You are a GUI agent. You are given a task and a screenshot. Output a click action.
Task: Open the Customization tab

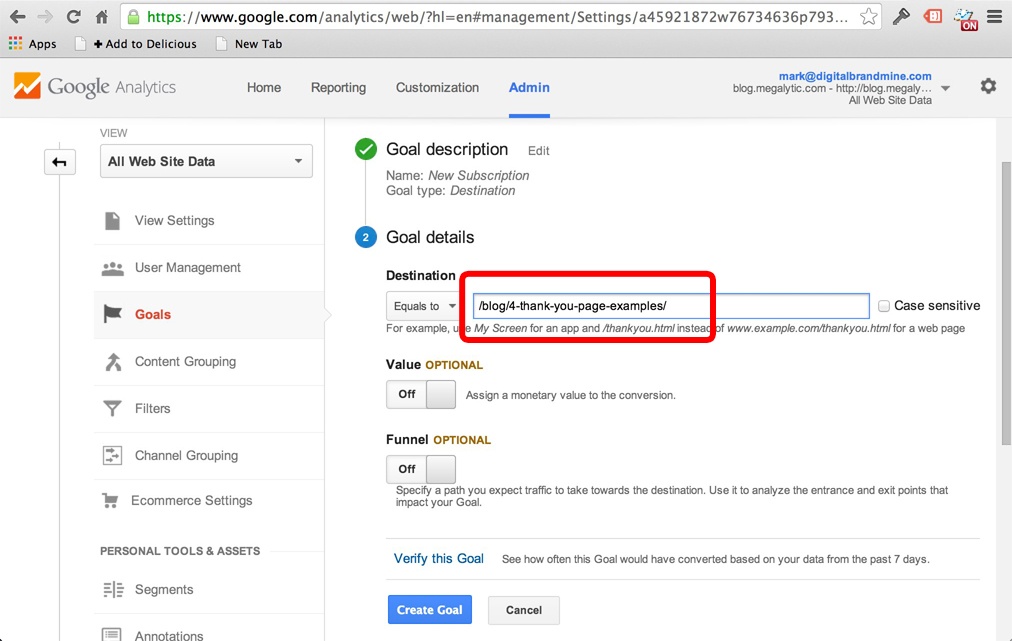[x=438, y=88]
